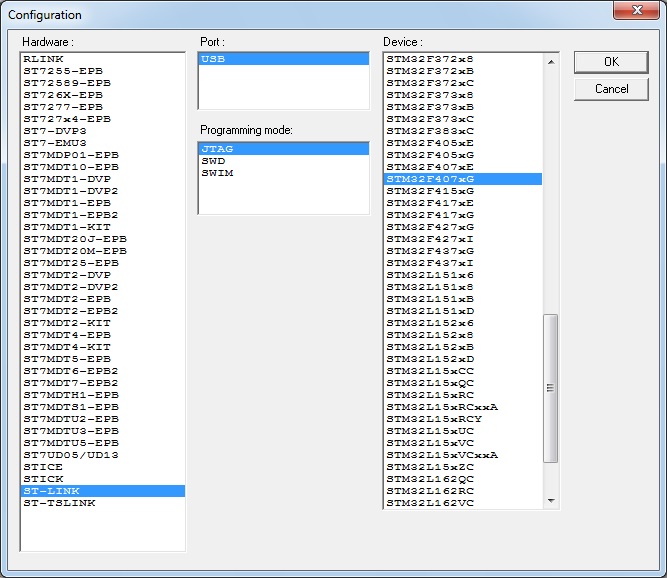Choose SWIM programming mode
The width and height of the screenshot is (667, 578).
pyautogui.click(x=284, y=173)
